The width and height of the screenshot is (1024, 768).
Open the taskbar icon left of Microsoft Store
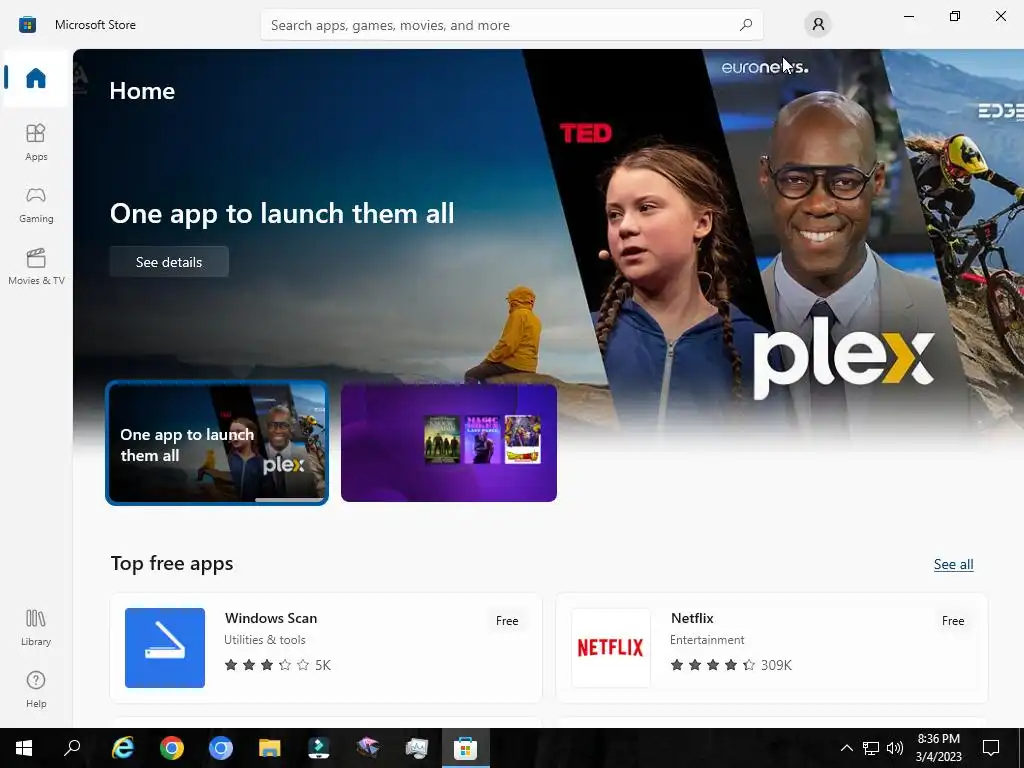[417, 748]
